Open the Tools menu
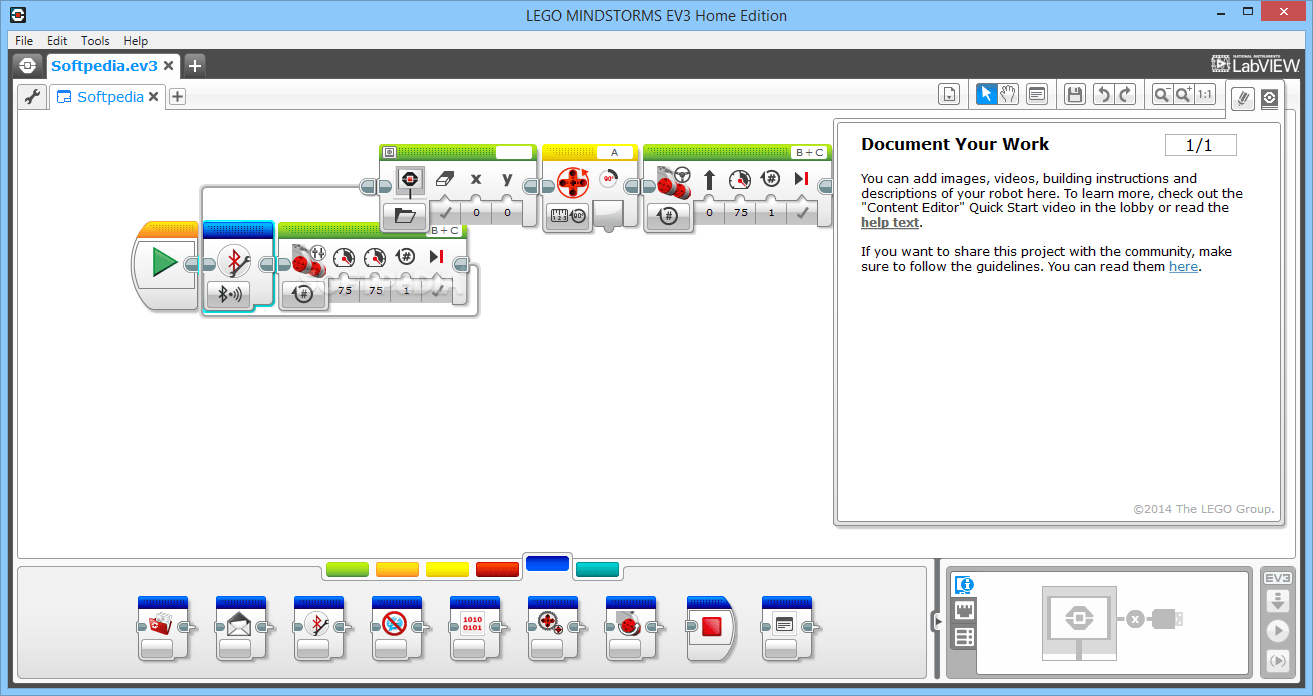The width and height of the screenshot is (1313, 696). click(95, 41)
